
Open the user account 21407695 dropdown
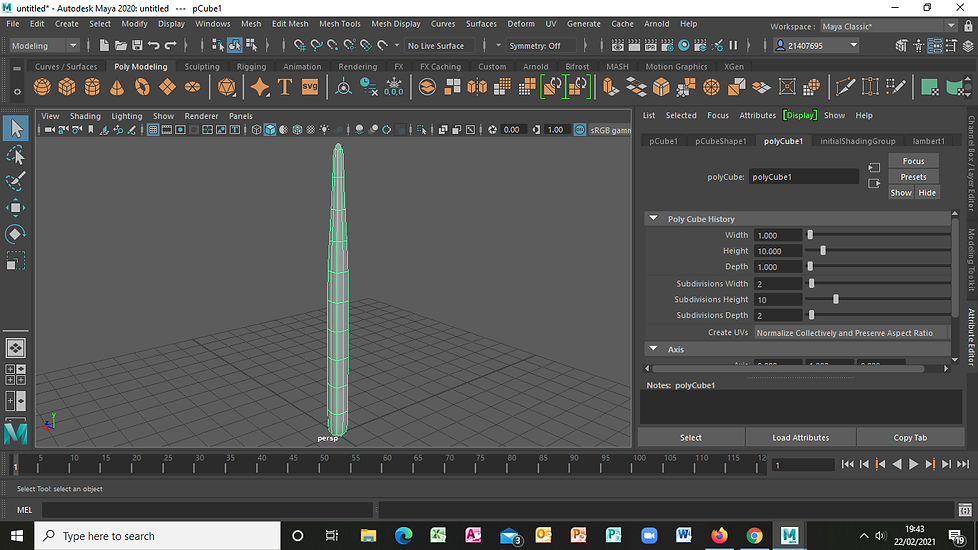(x=817, y=46)
